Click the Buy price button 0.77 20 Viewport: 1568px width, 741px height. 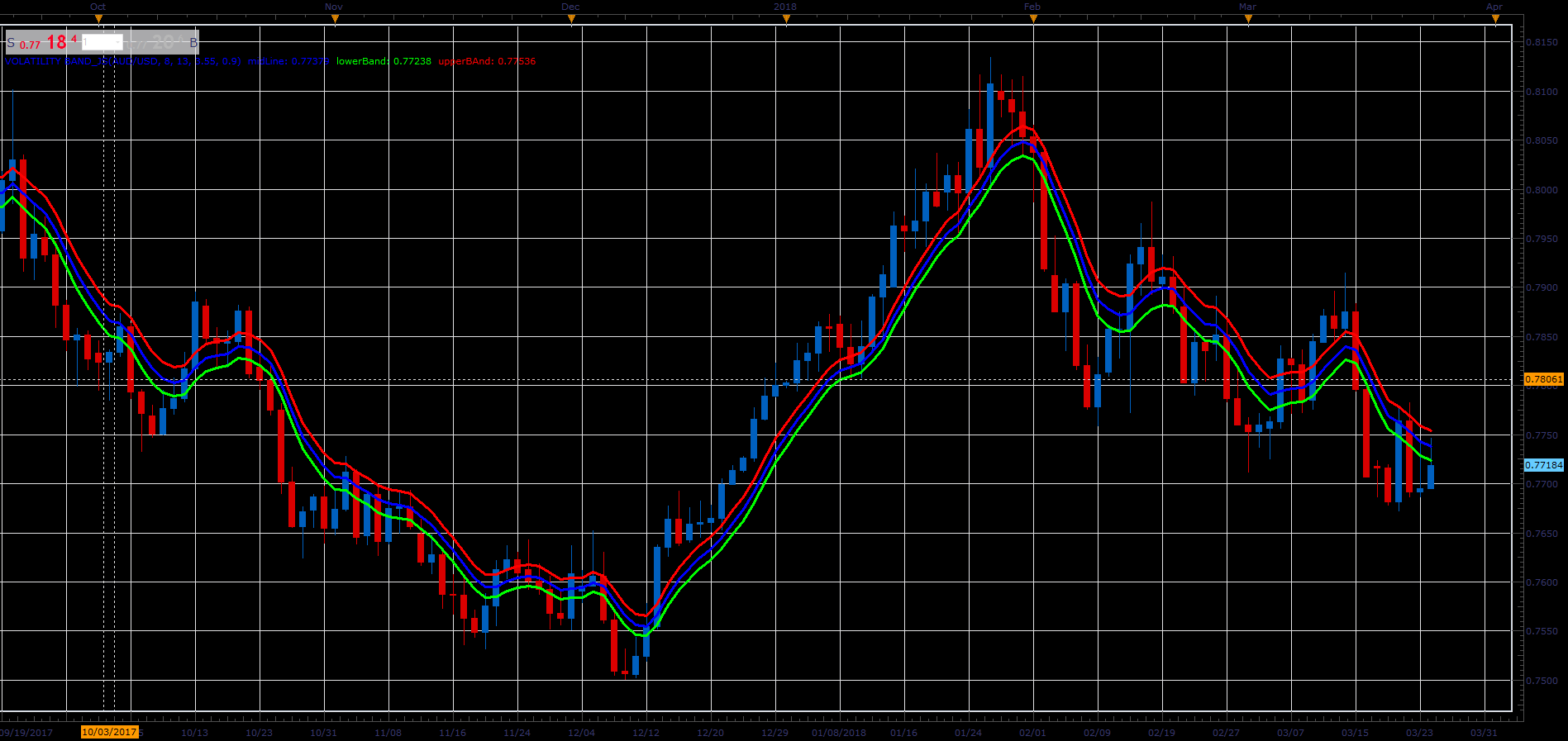(162, 42)
